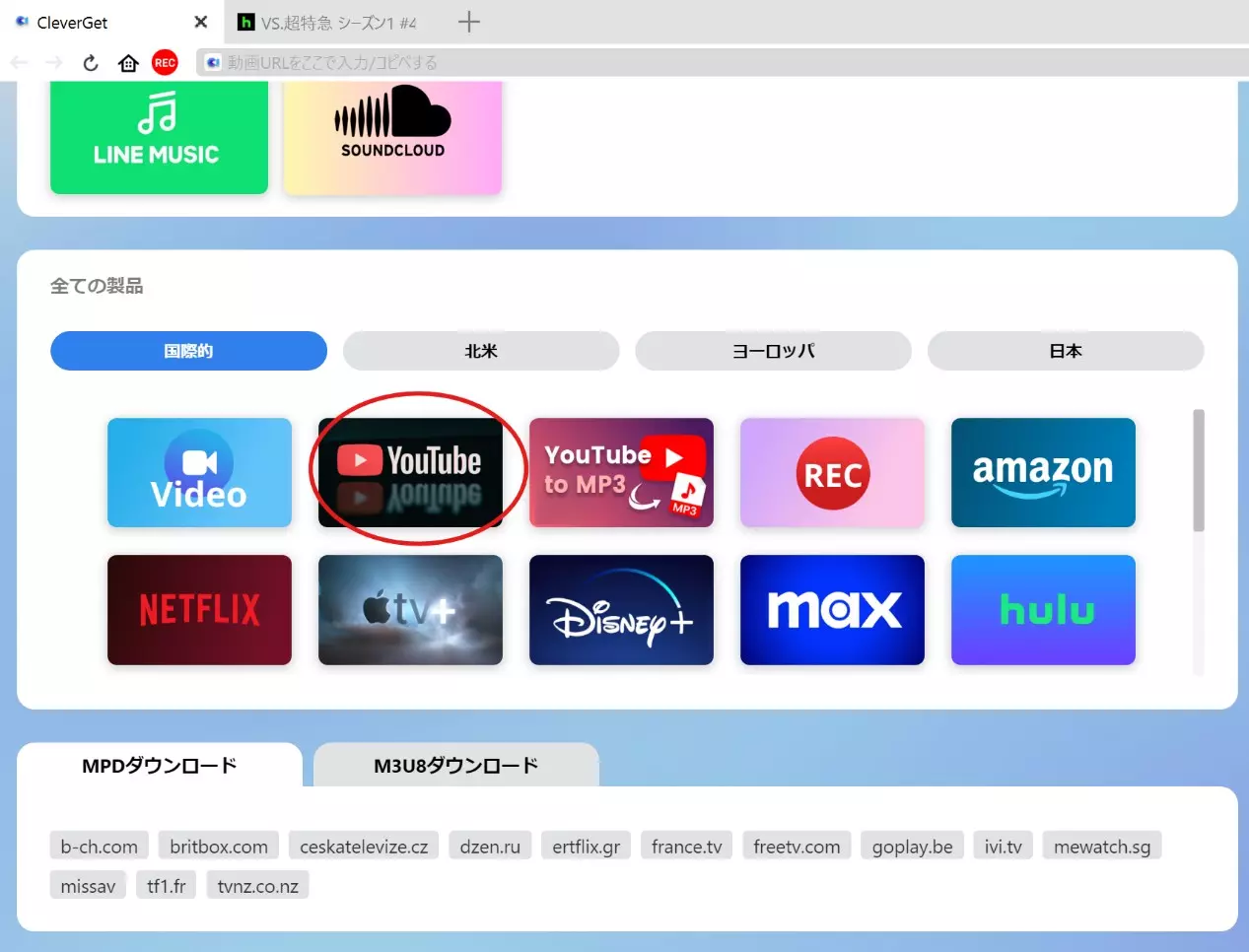Open the SoundCloud tile

tap(392, 137)
